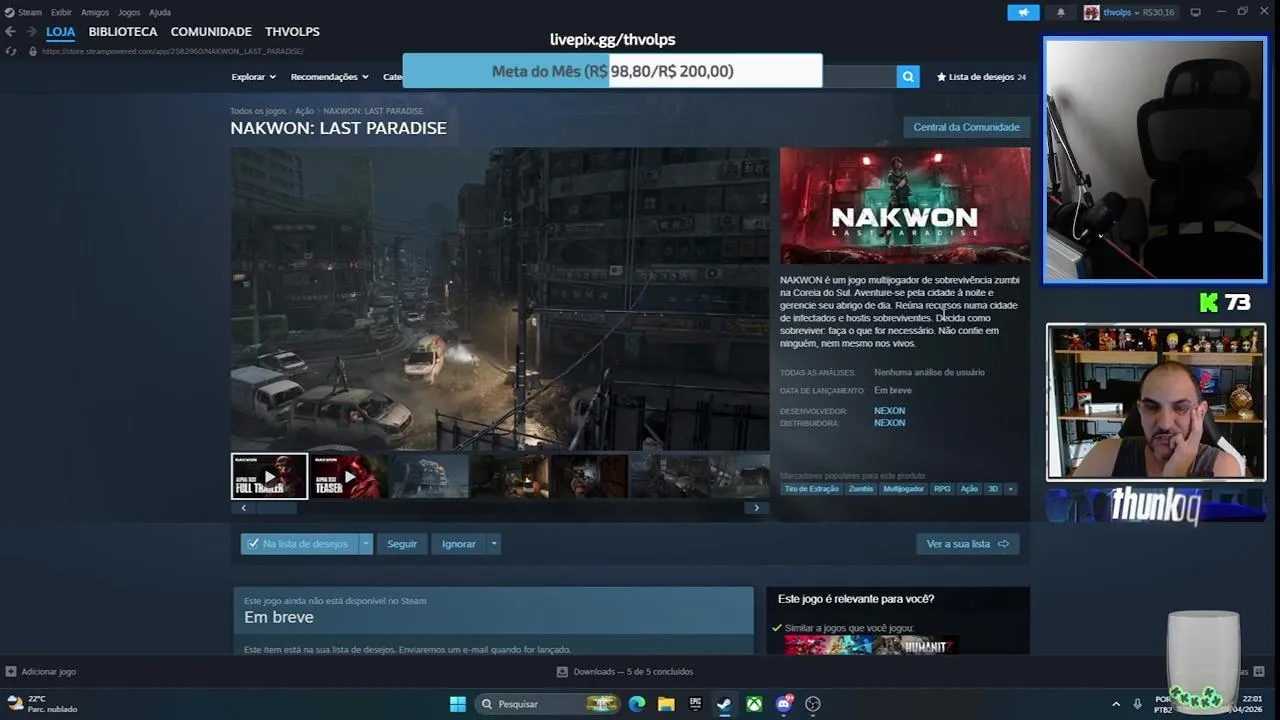The width and height of the screenshot is (1280, 720).
Task: Select the 3D tag
Action: coord(993,489)
